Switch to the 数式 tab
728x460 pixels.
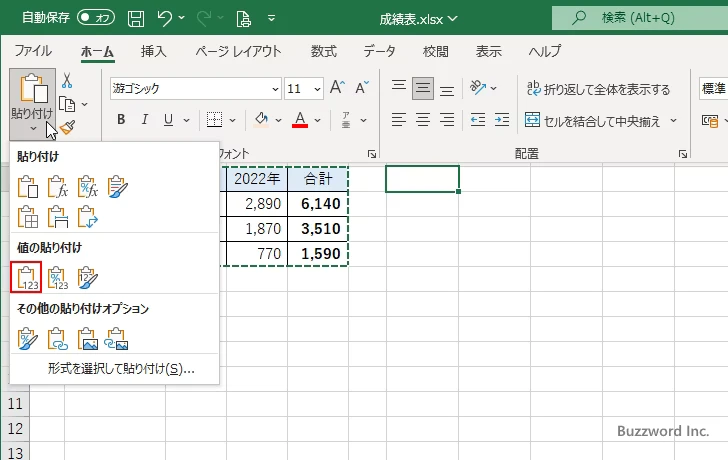click(x=324, y=51)
